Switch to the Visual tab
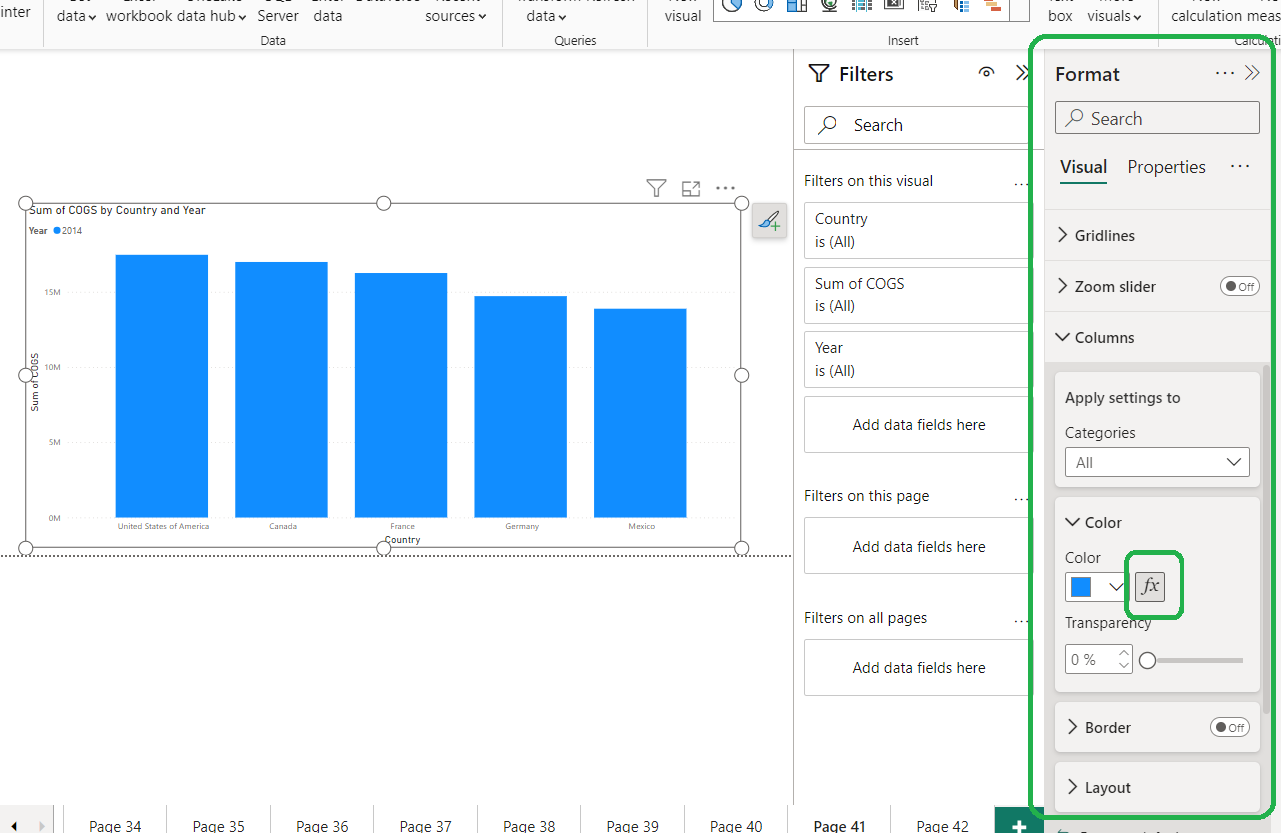The width and height of the screenshot is (1281, 833). (x=1083, y=167)
